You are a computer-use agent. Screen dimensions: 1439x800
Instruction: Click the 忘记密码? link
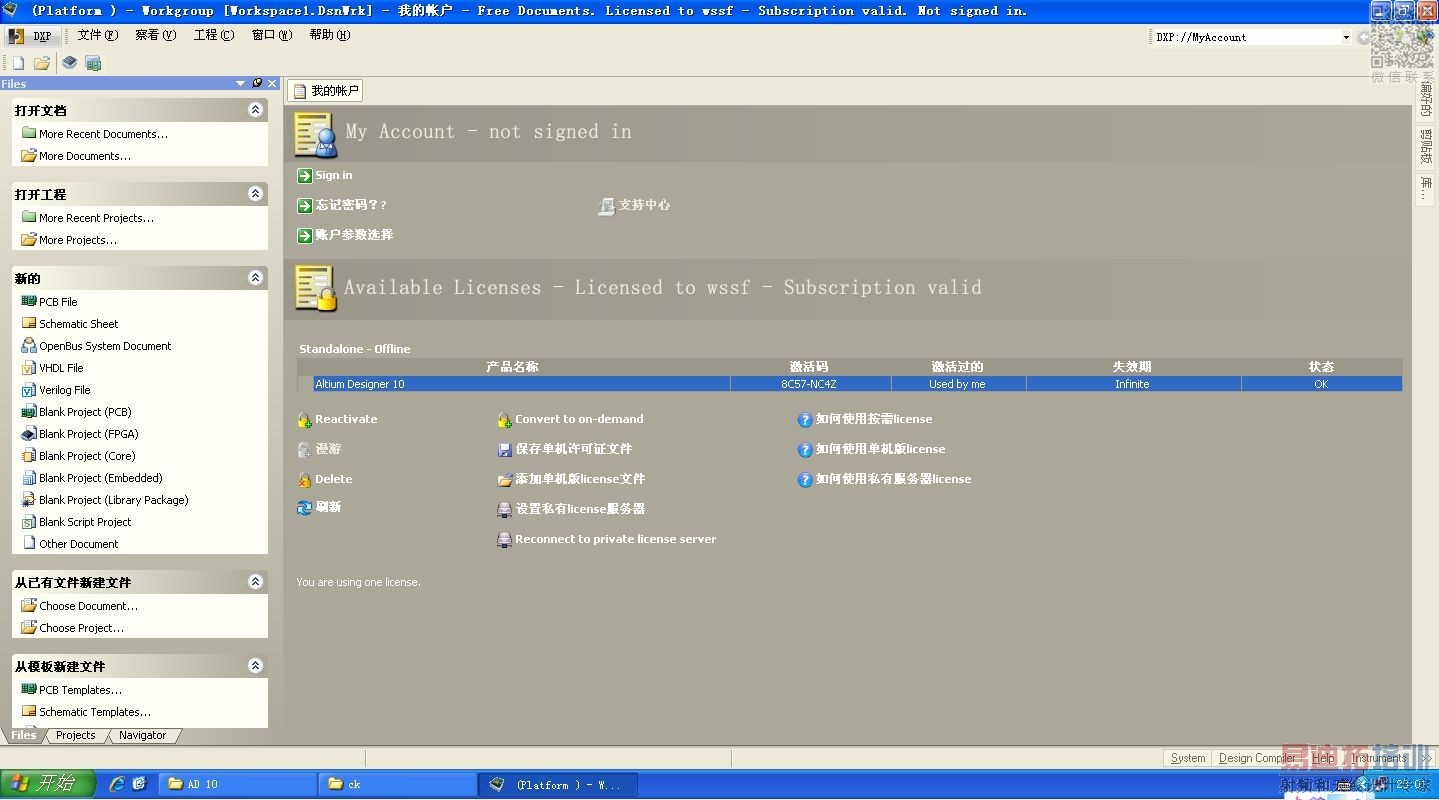351,205
